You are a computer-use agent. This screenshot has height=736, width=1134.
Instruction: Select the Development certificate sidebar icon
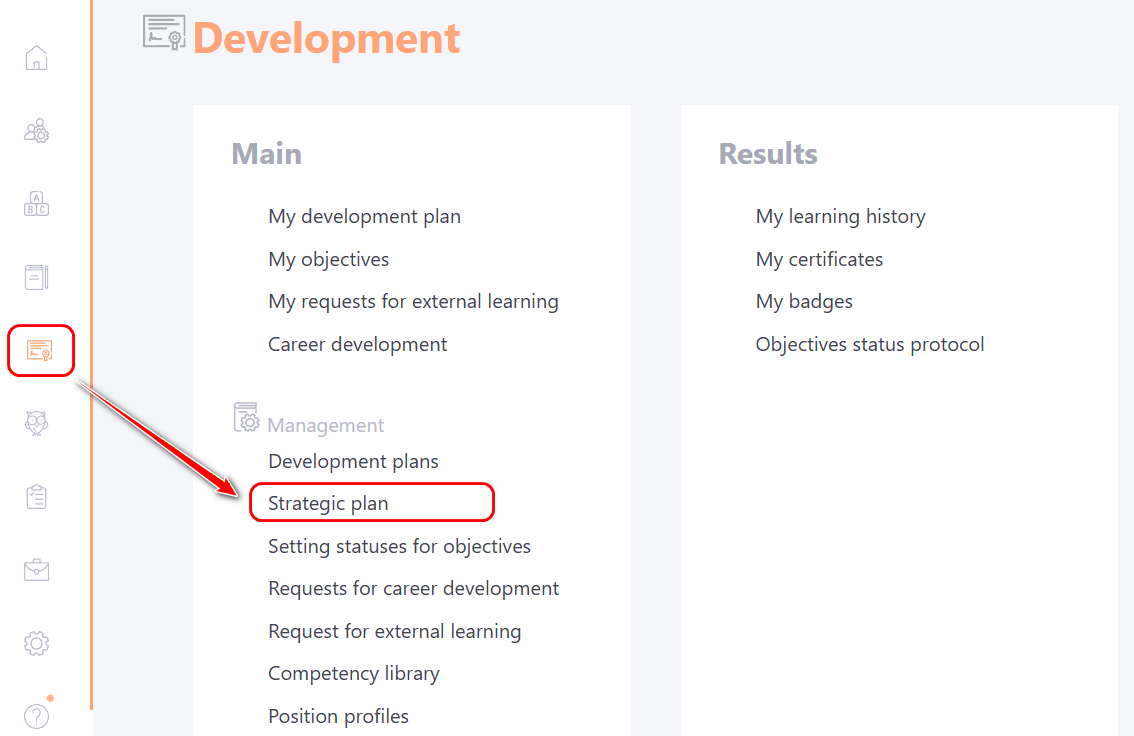click(40, 351)
